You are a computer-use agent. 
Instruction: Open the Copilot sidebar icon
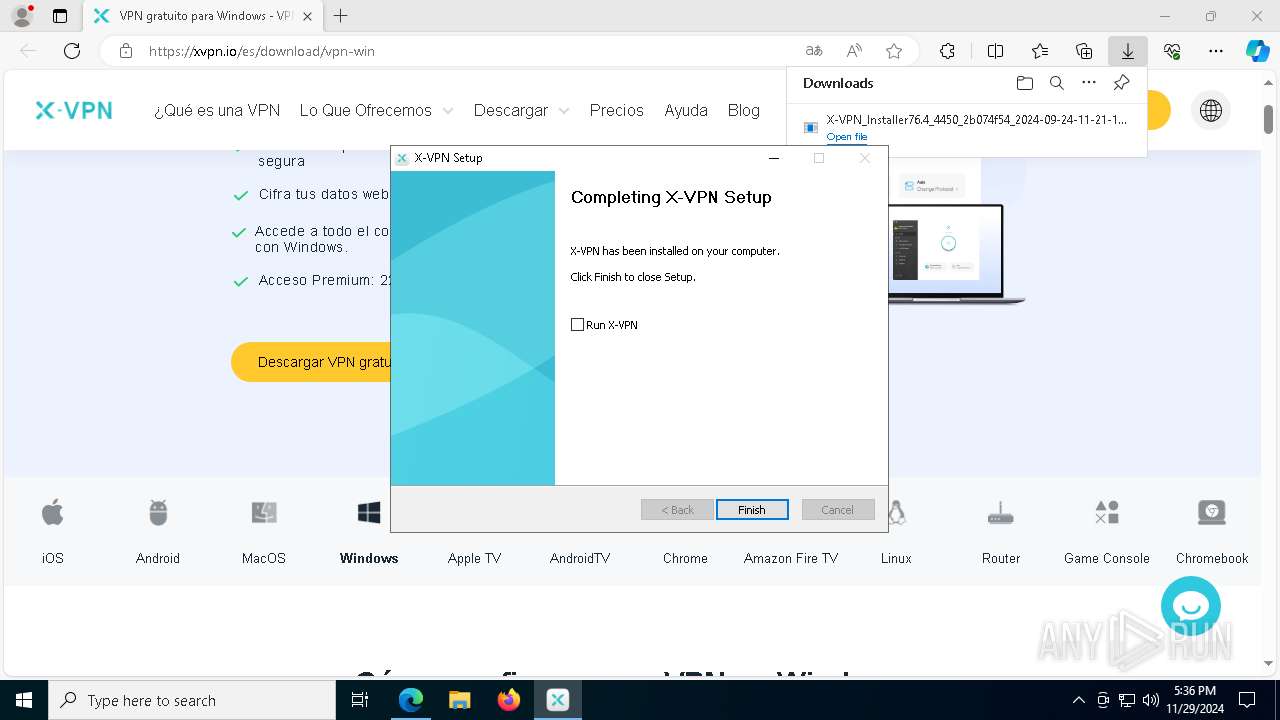[1257, 51]
